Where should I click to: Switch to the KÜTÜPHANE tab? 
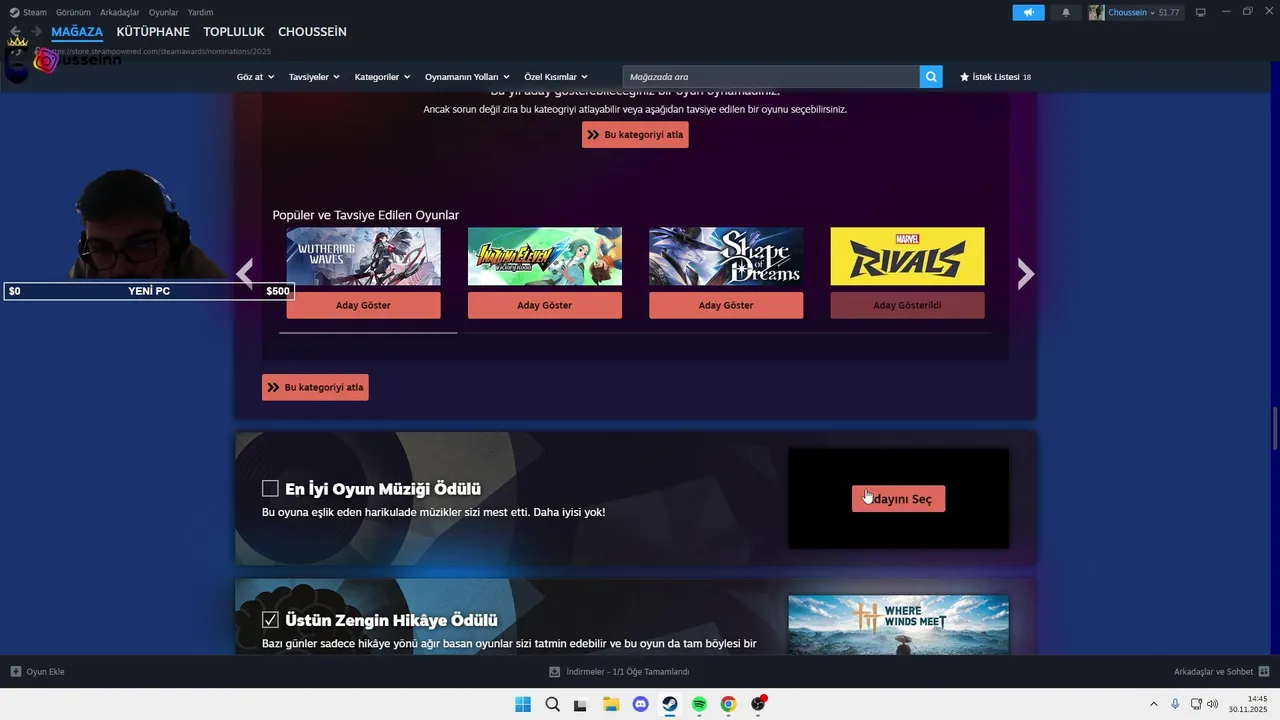(x=153, y=32)
